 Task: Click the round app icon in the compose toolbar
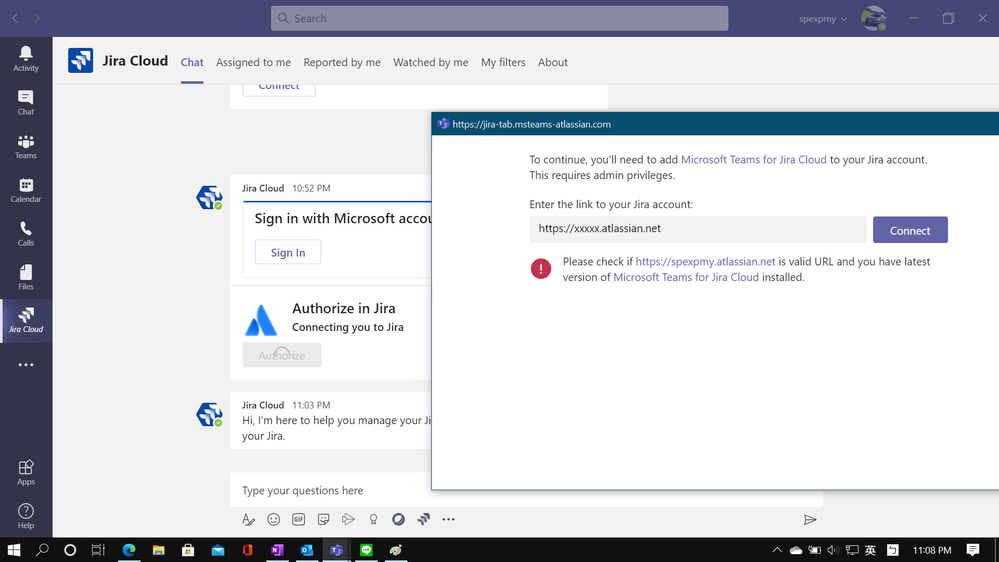[398, 519]
